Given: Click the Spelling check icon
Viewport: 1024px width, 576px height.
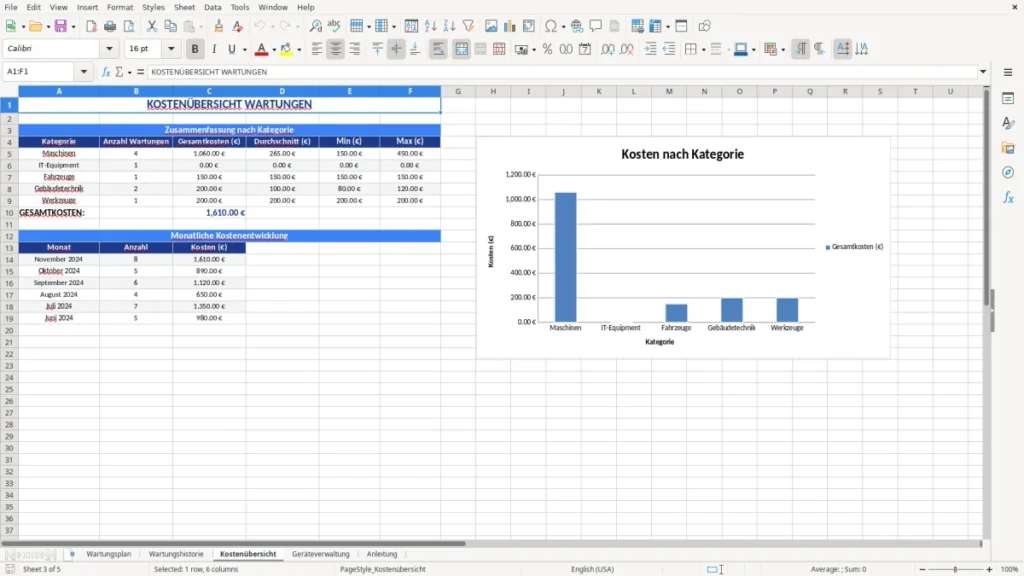Looking at the screenshot, I should click(x=334, y=26).
